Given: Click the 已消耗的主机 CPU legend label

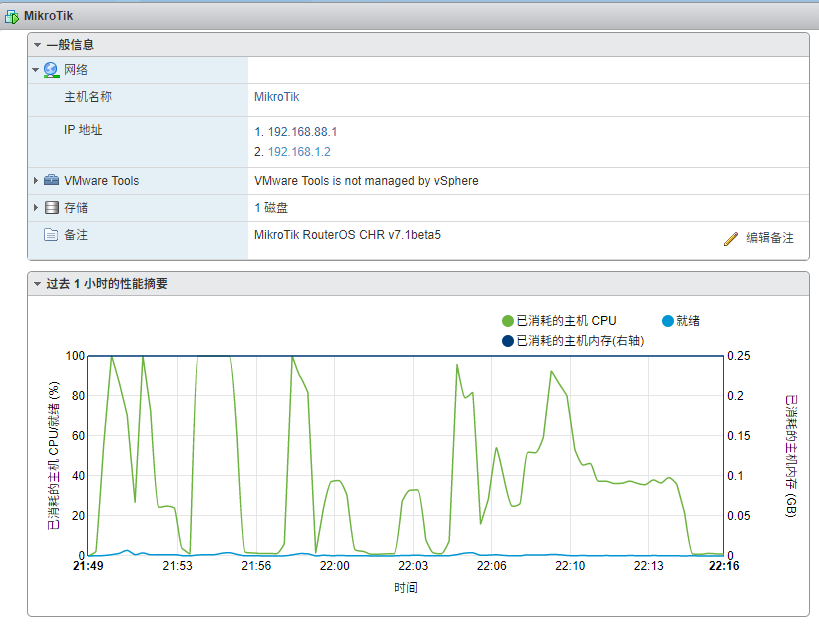Looking at the screenshot, I should [566, 321].
